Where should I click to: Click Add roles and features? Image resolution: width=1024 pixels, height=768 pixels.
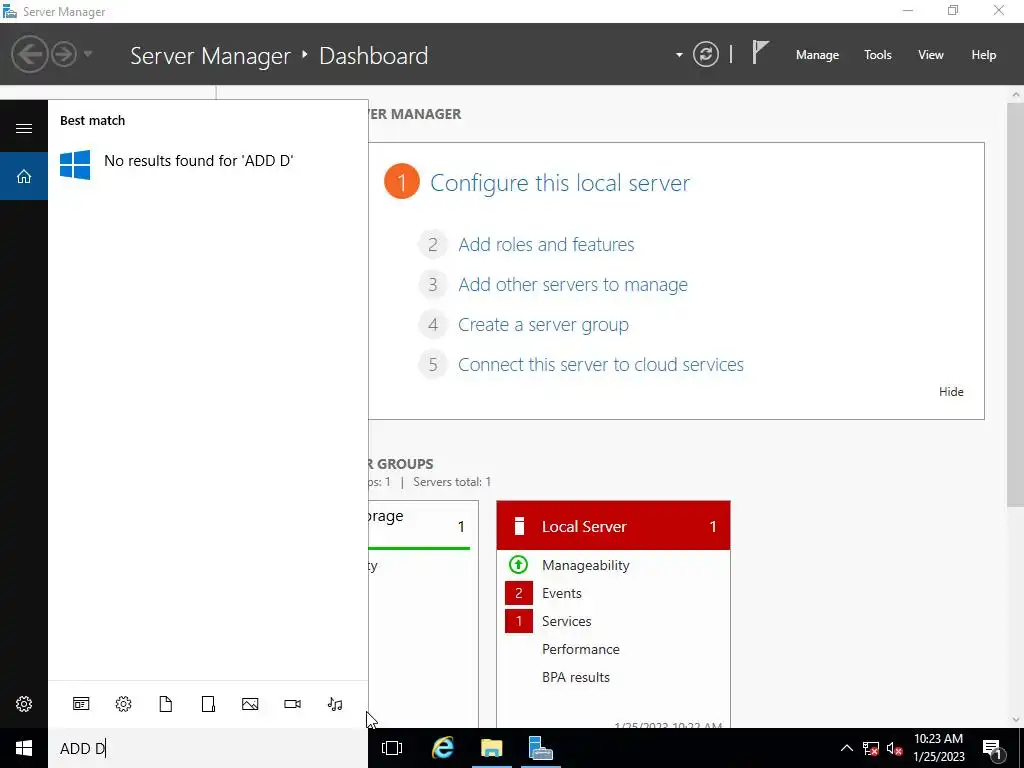click(x=546, y=245)
